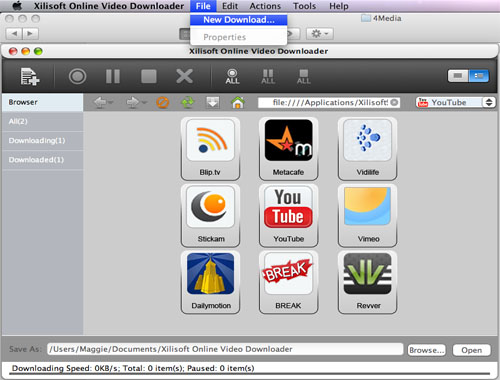
Task: Pause all downloads with ALL pause icon
Action: pyautogui.click(x=268, y=76)
